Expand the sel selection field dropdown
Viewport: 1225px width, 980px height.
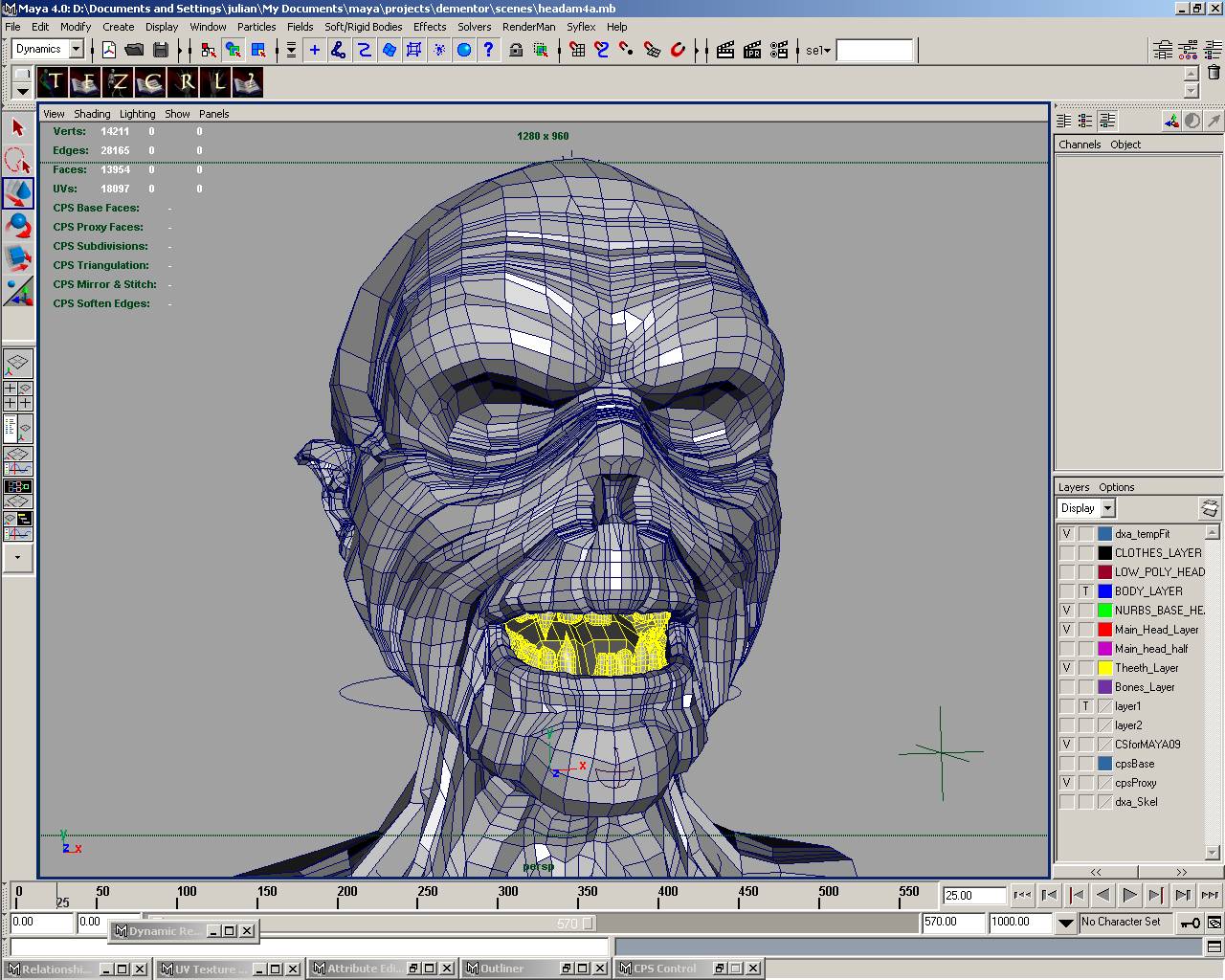[x=827, y=51]
